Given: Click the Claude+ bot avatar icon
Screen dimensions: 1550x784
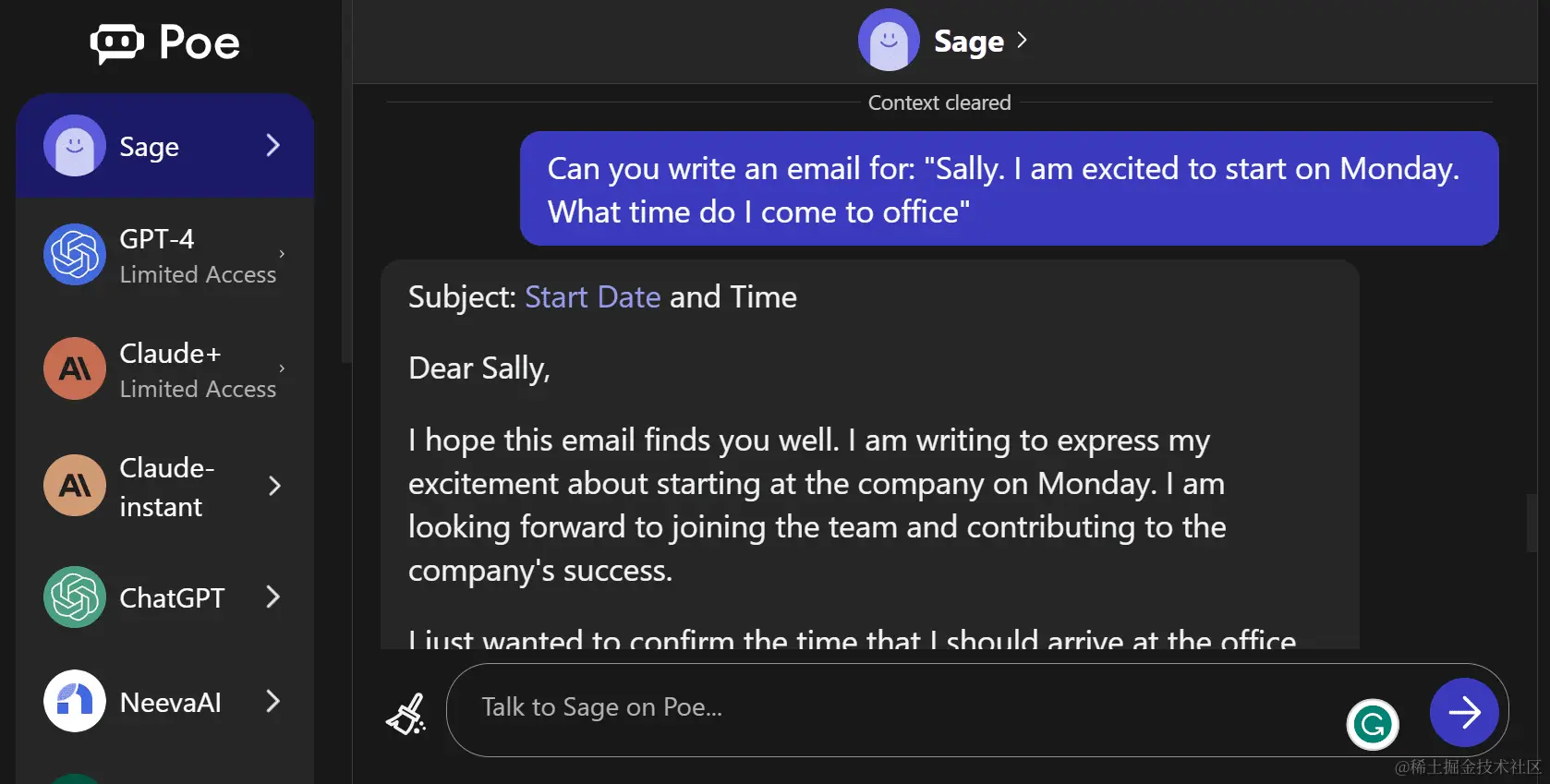Looking at the screenshot, I should coord(75,368).
